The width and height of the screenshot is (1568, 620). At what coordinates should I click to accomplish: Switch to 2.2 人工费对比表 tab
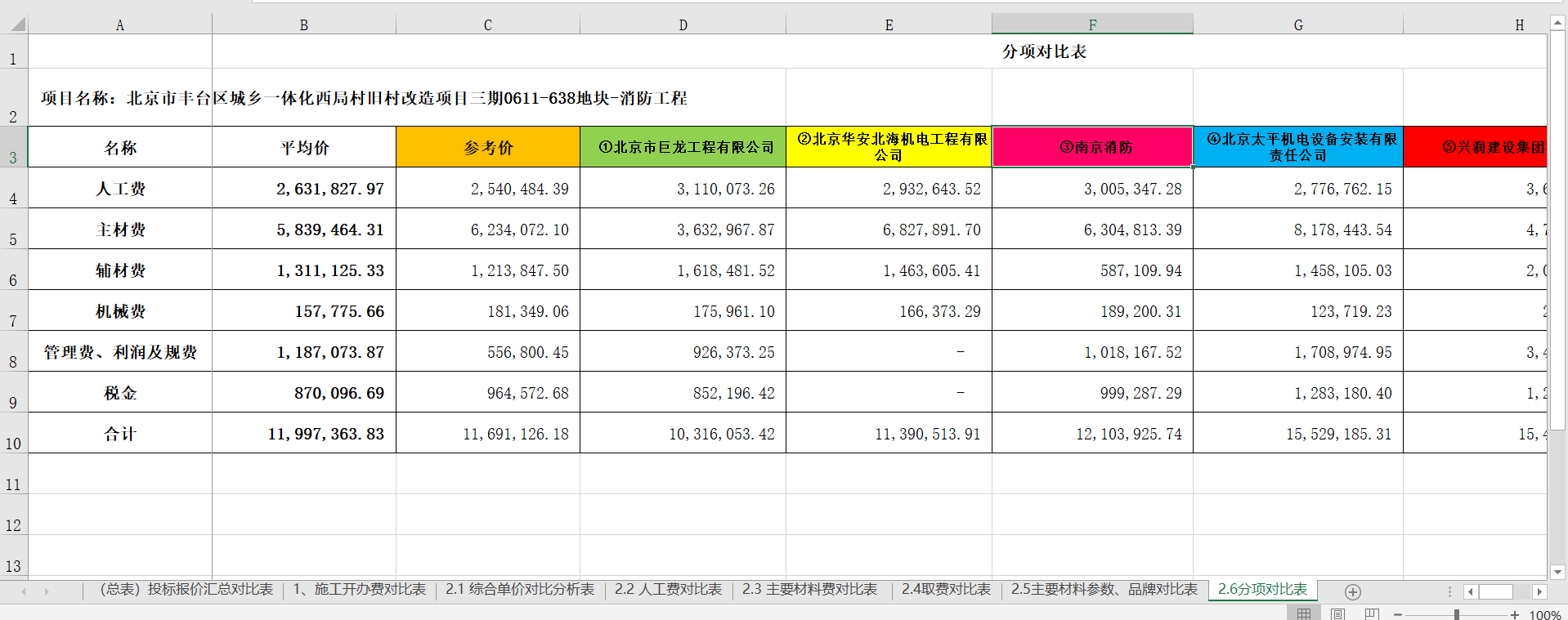[x=668, y=589]
